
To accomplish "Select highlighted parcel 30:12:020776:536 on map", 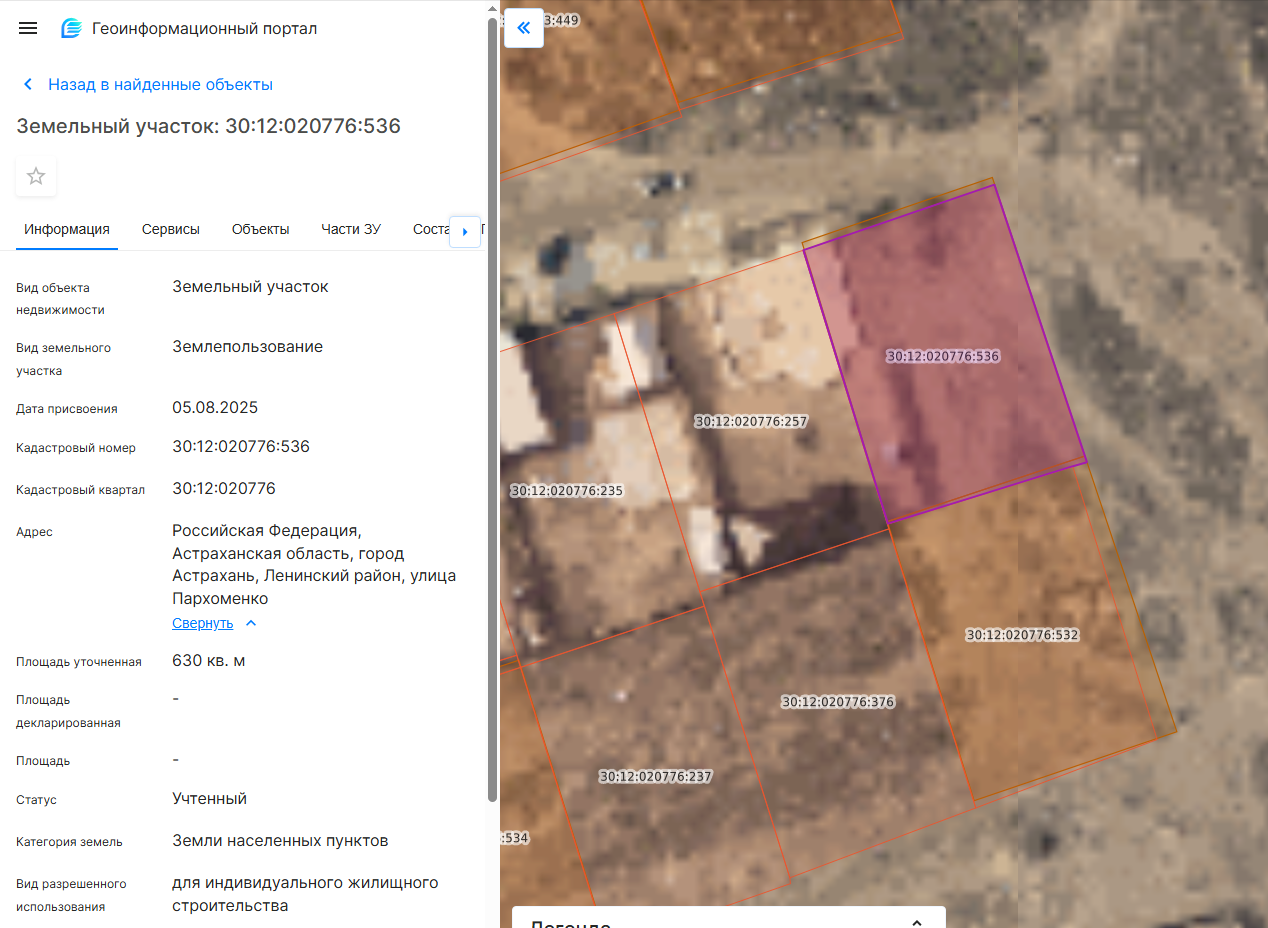I will coord(943,356).
